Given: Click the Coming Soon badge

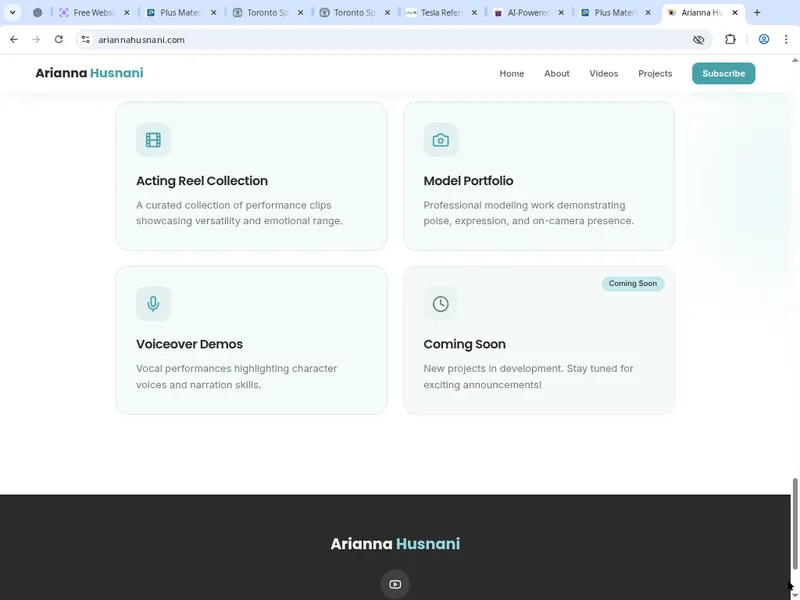Looking at the screenshot, I should pos(633,284).
